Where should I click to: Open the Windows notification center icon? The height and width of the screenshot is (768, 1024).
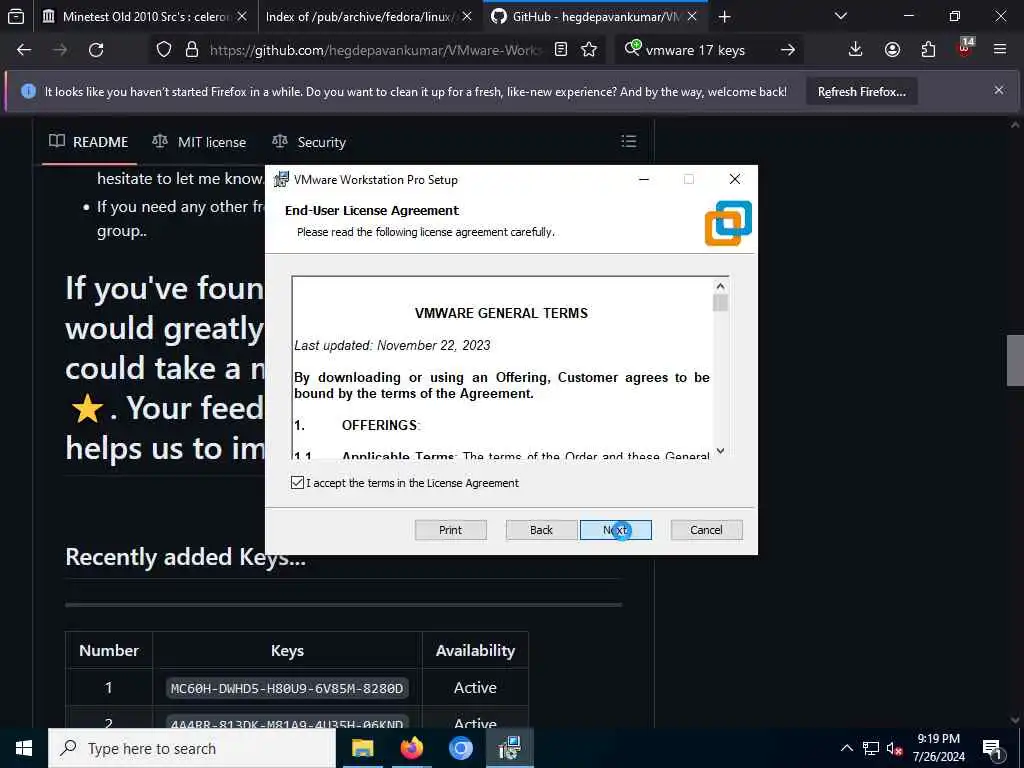(993, 748)
